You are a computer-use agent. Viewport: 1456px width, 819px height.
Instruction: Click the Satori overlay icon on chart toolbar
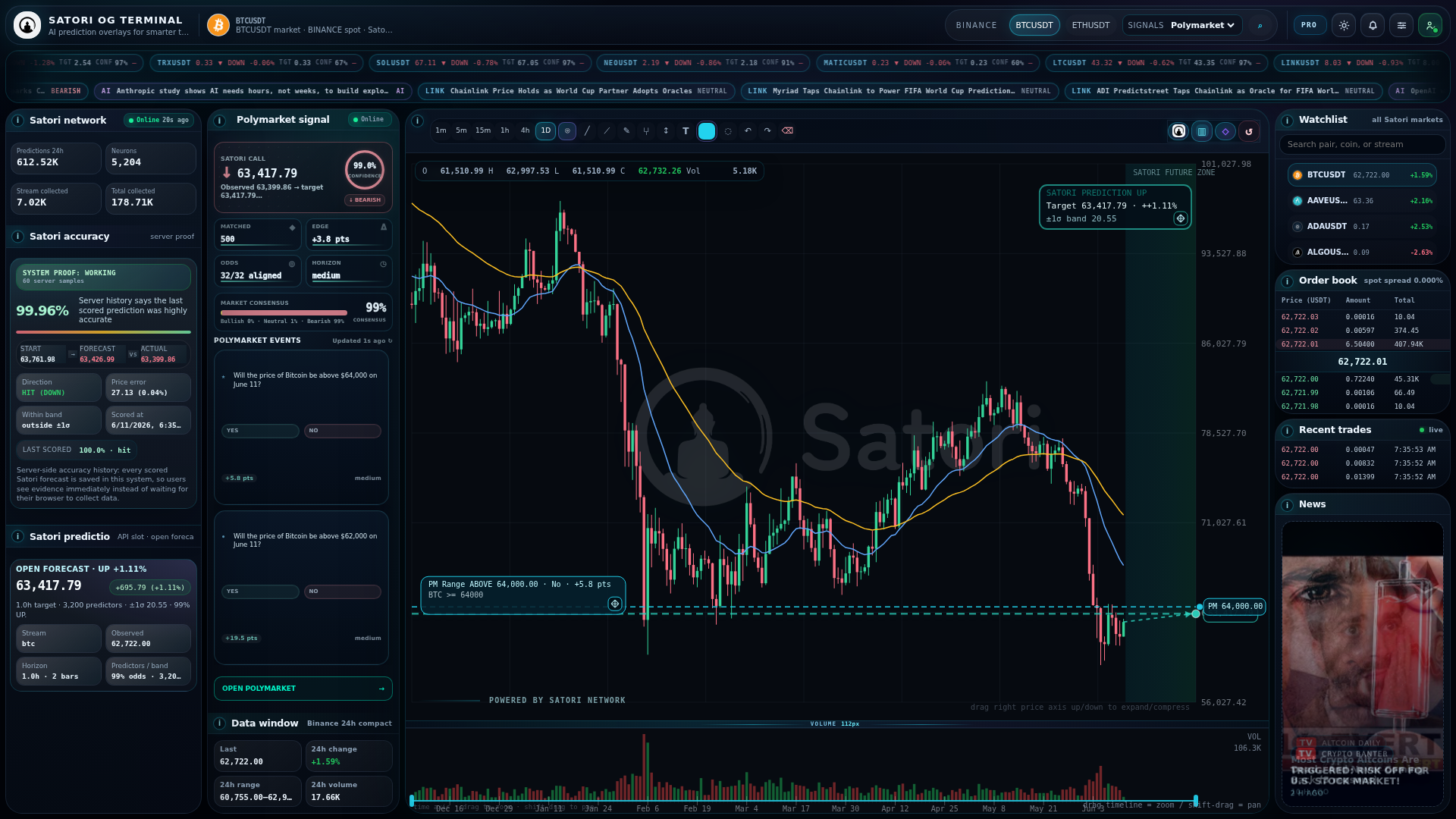click(x=1178, y=131)
